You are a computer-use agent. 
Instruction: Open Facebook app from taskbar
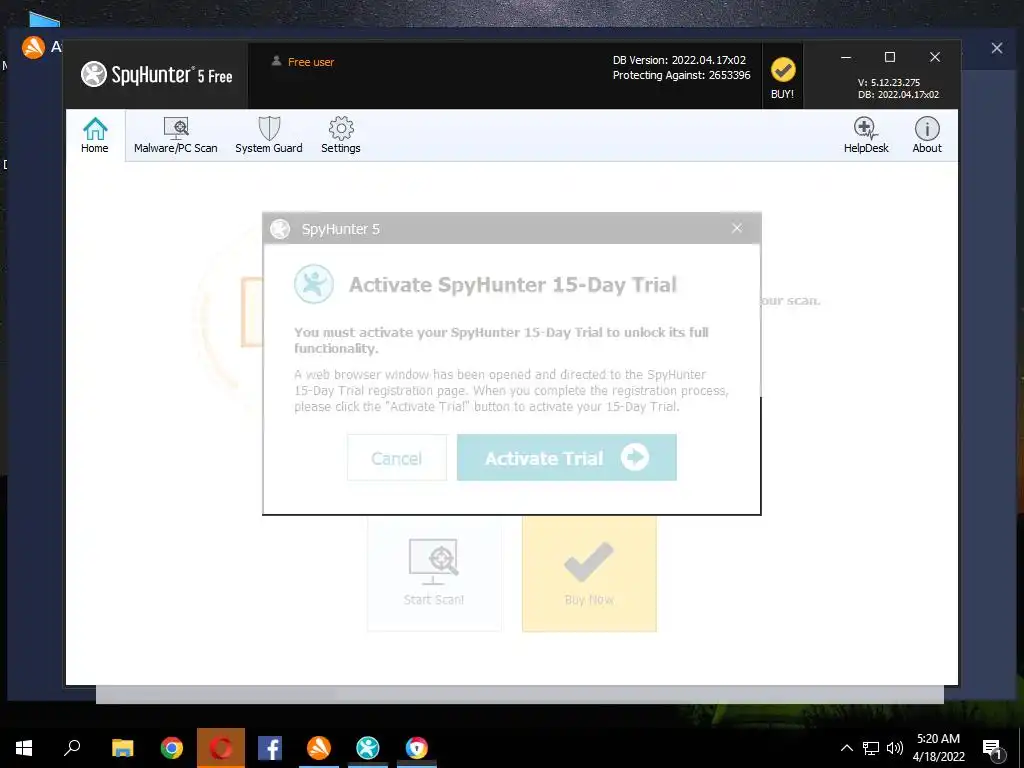pos(270,748)
